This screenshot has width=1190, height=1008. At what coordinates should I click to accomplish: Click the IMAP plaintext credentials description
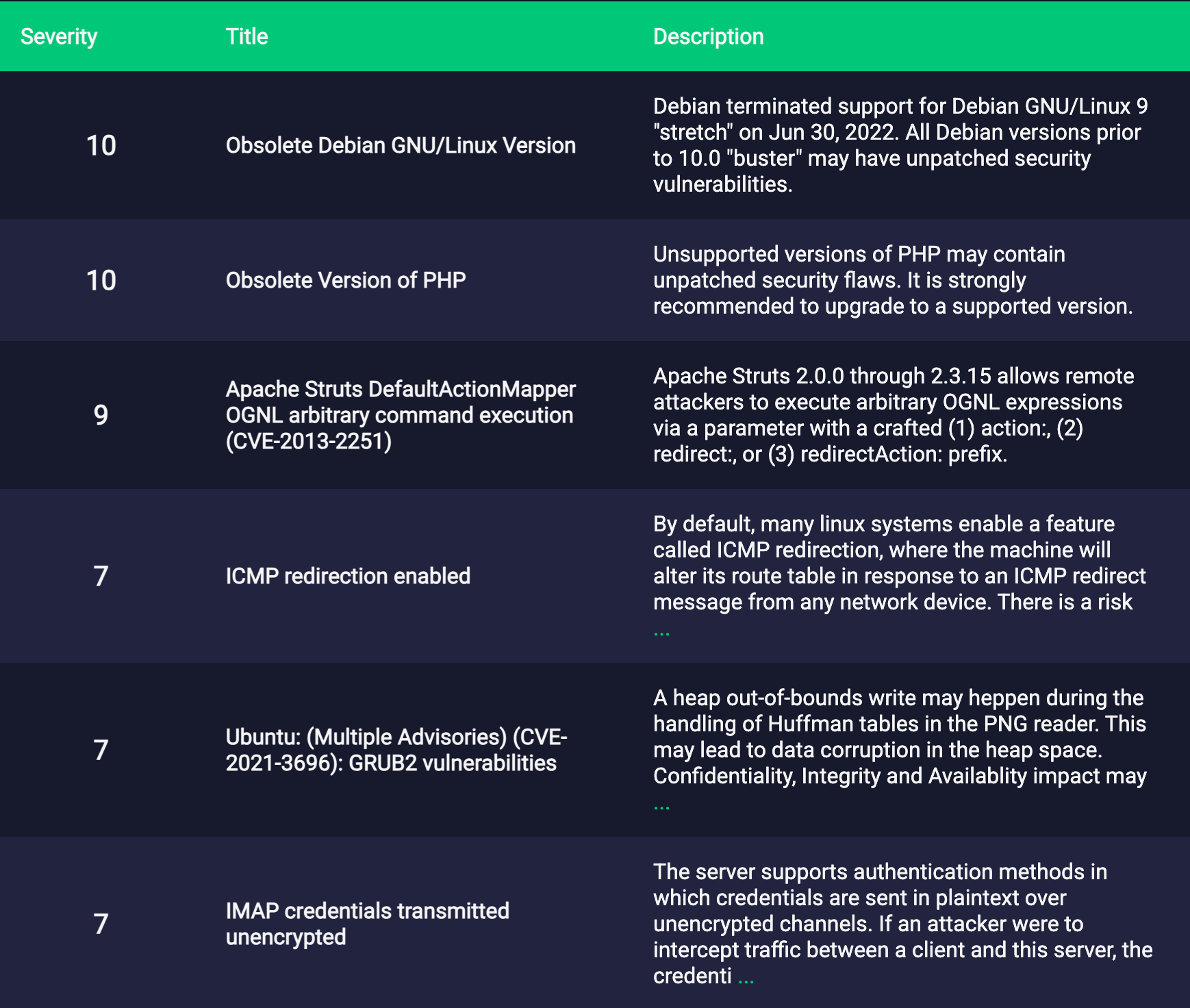point(902,924)
